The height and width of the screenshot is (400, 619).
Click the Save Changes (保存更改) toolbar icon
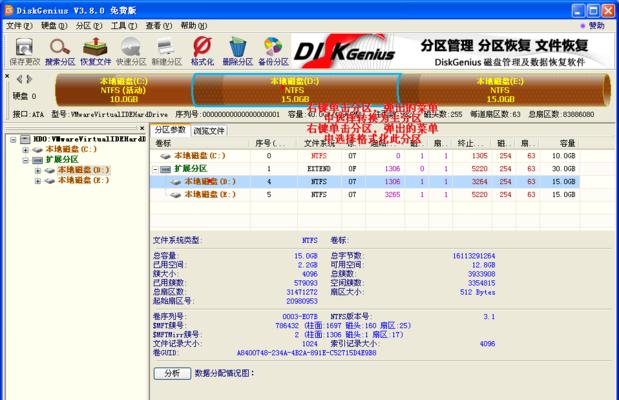[x=24, y=51]
